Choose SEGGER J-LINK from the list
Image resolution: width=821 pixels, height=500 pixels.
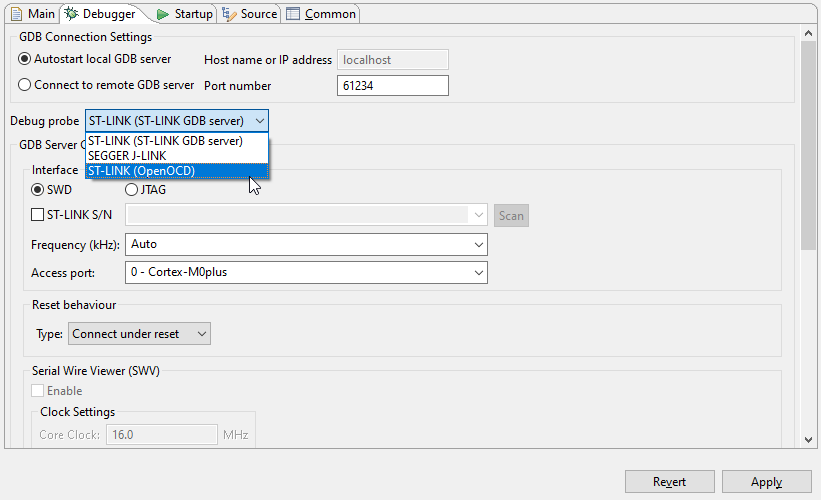point(177,156)
